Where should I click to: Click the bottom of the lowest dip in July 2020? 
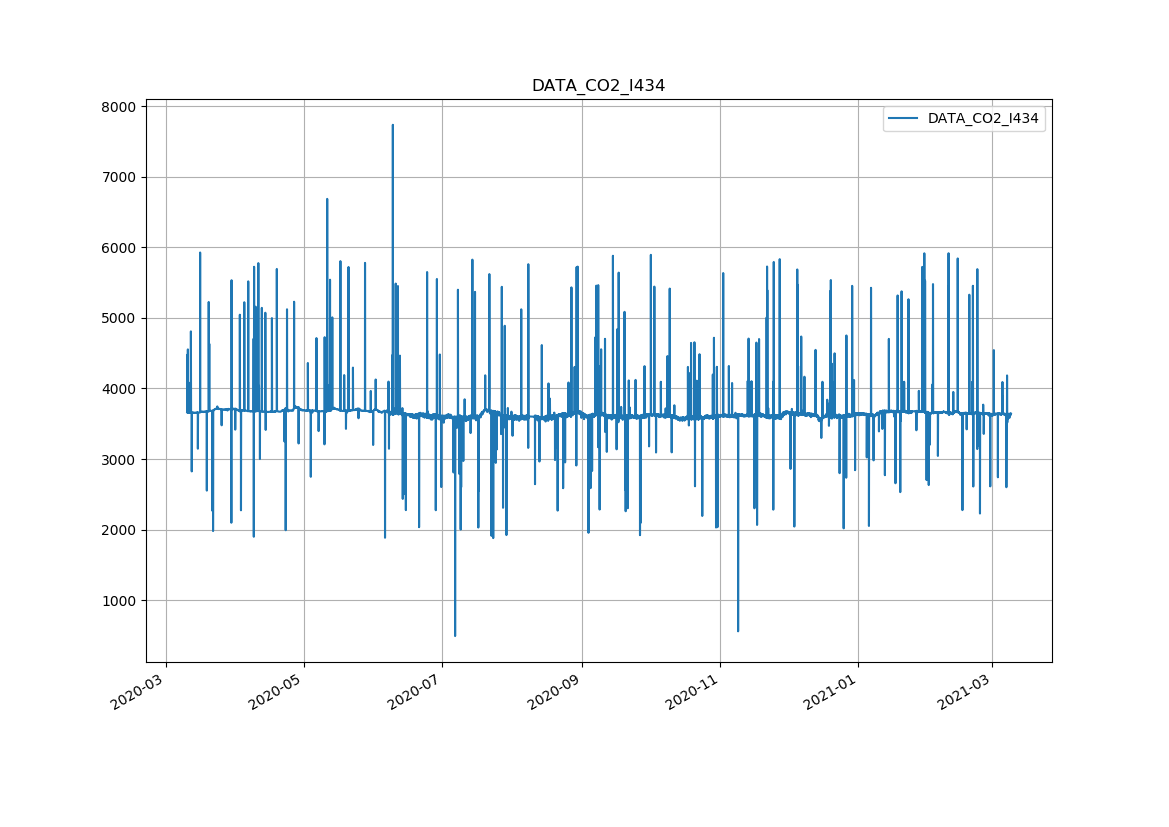pyautogui.click(x=455, y=635)
